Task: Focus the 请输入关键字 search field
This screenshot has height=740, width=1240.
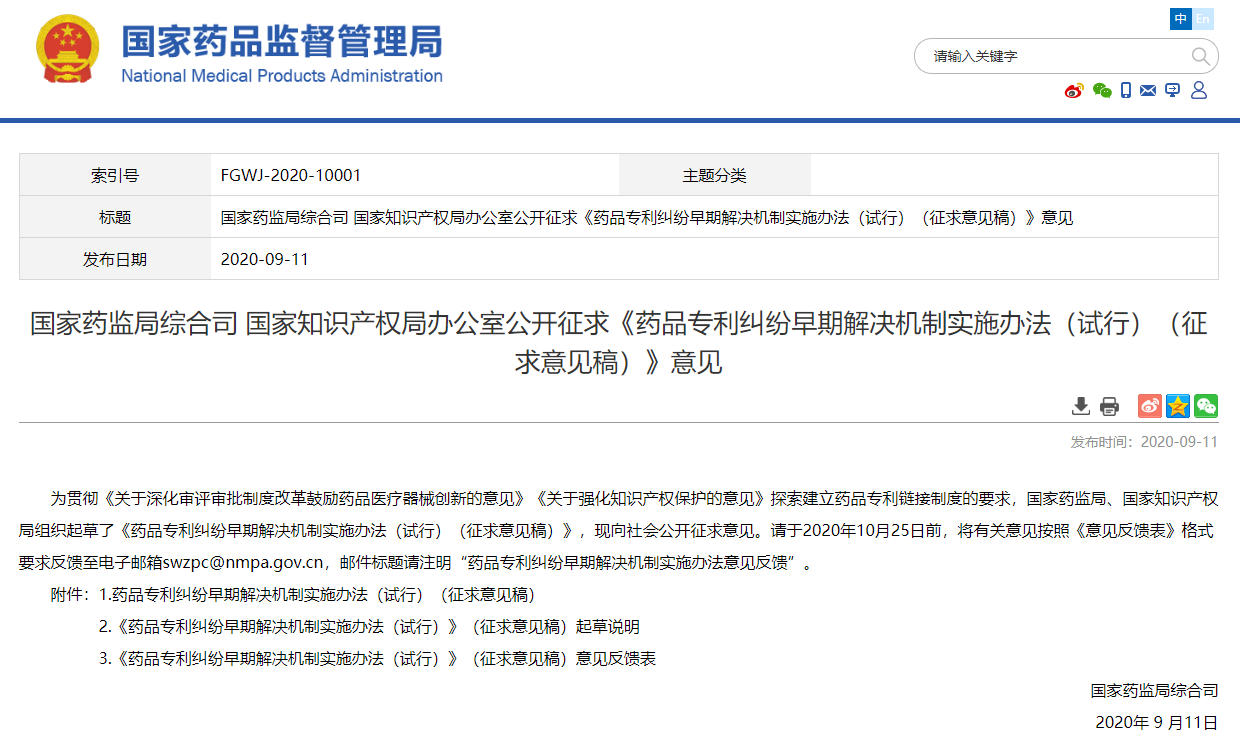Action: [x=1050, y=56]
